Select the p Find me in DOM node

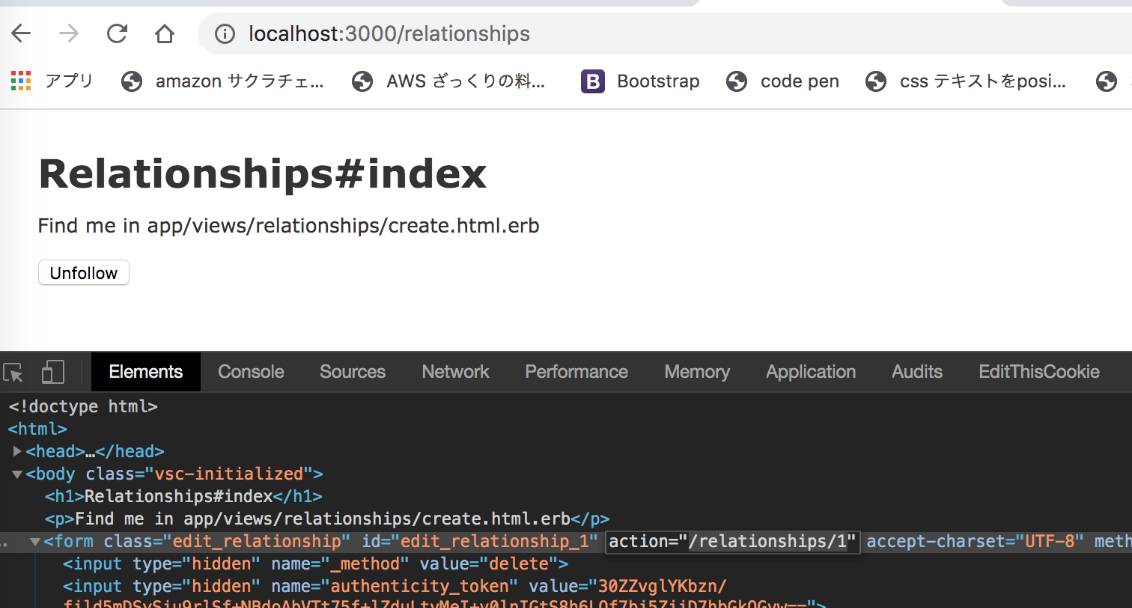[x=327, y=519]
